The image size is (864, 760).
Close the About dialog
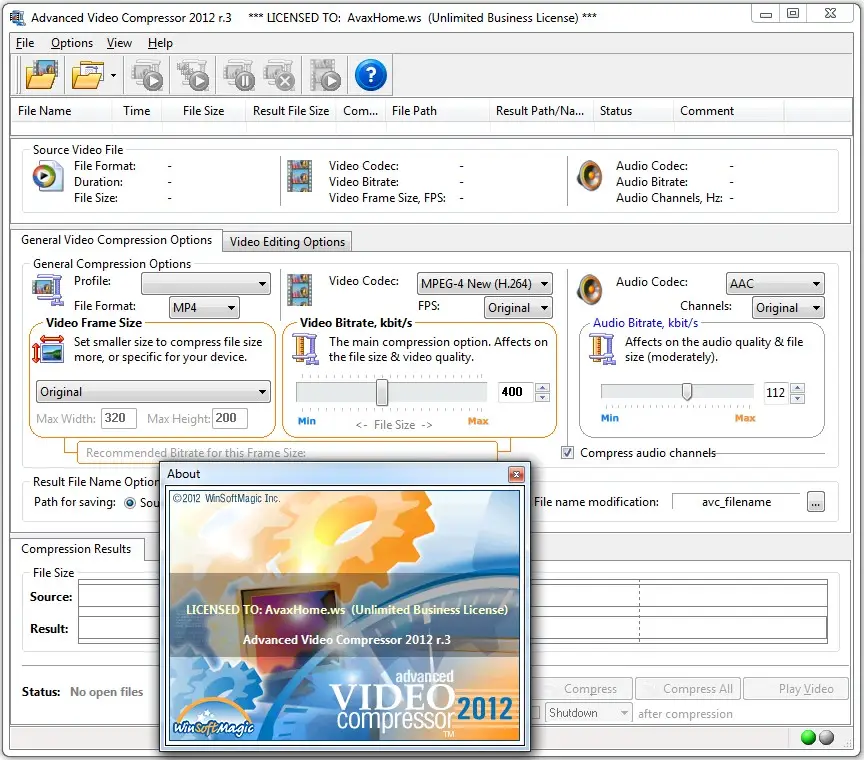[516, 475]
